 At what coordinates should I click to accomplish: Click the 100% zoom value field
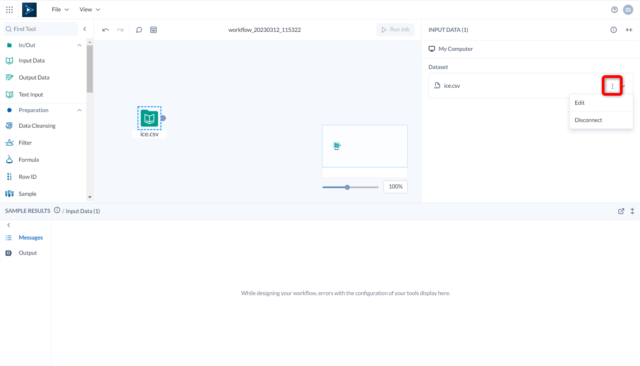click(x=396, y=187)
